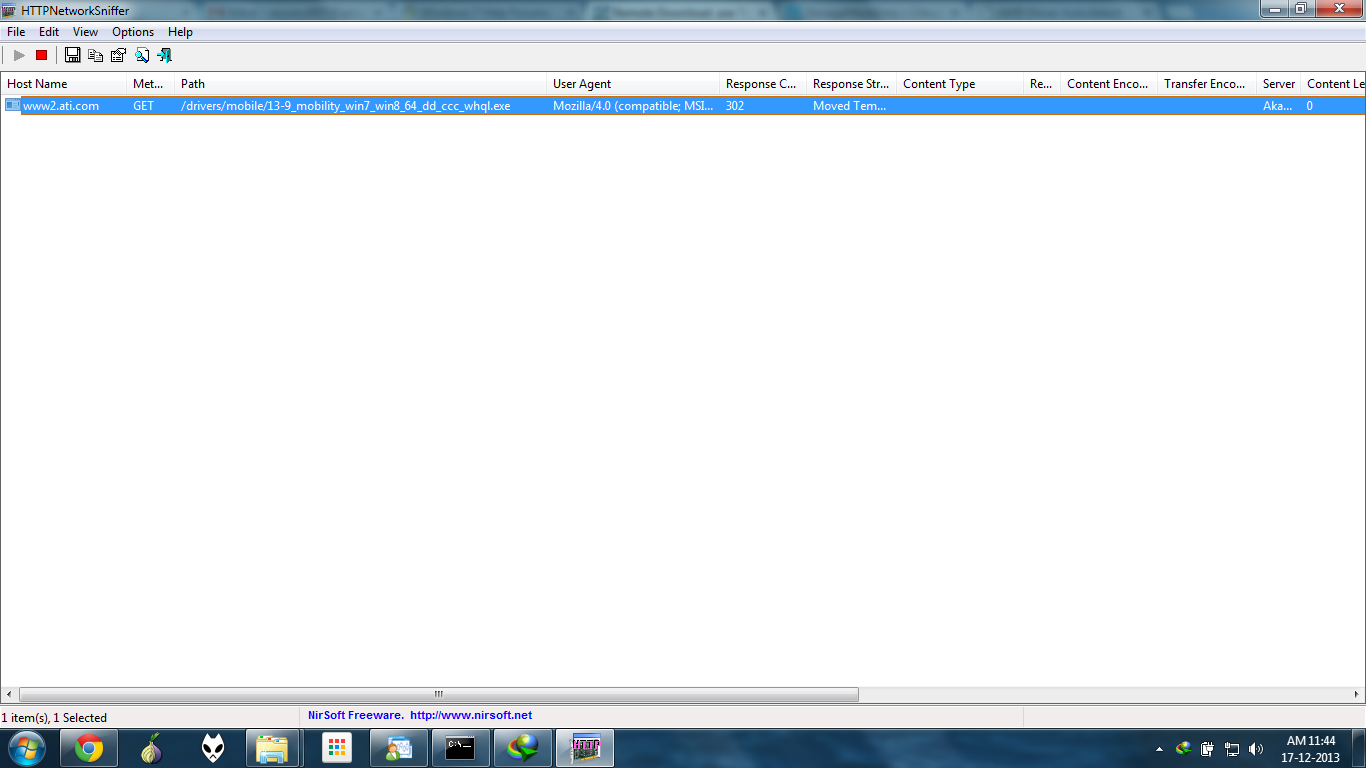Image resolution: width=1366 pixels, height=768 pixels.
Task: Select the www2.ati.com request row
Action: [x=683, y=105]
